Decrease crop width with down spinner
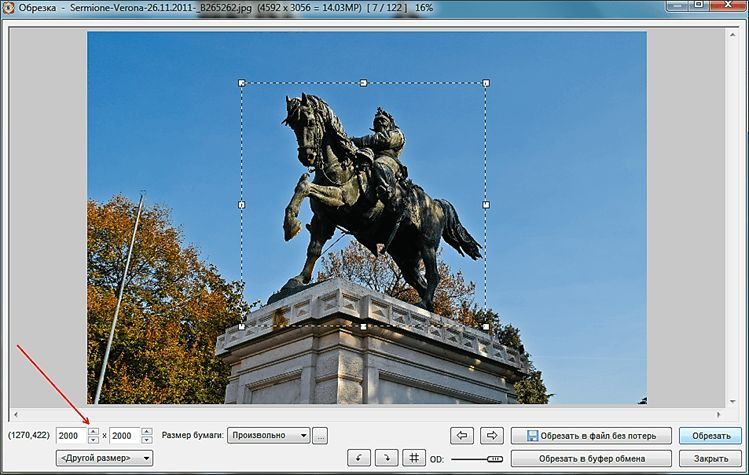Image resolution: width=749 pixels, height=475 pixels. coord(94,440)
